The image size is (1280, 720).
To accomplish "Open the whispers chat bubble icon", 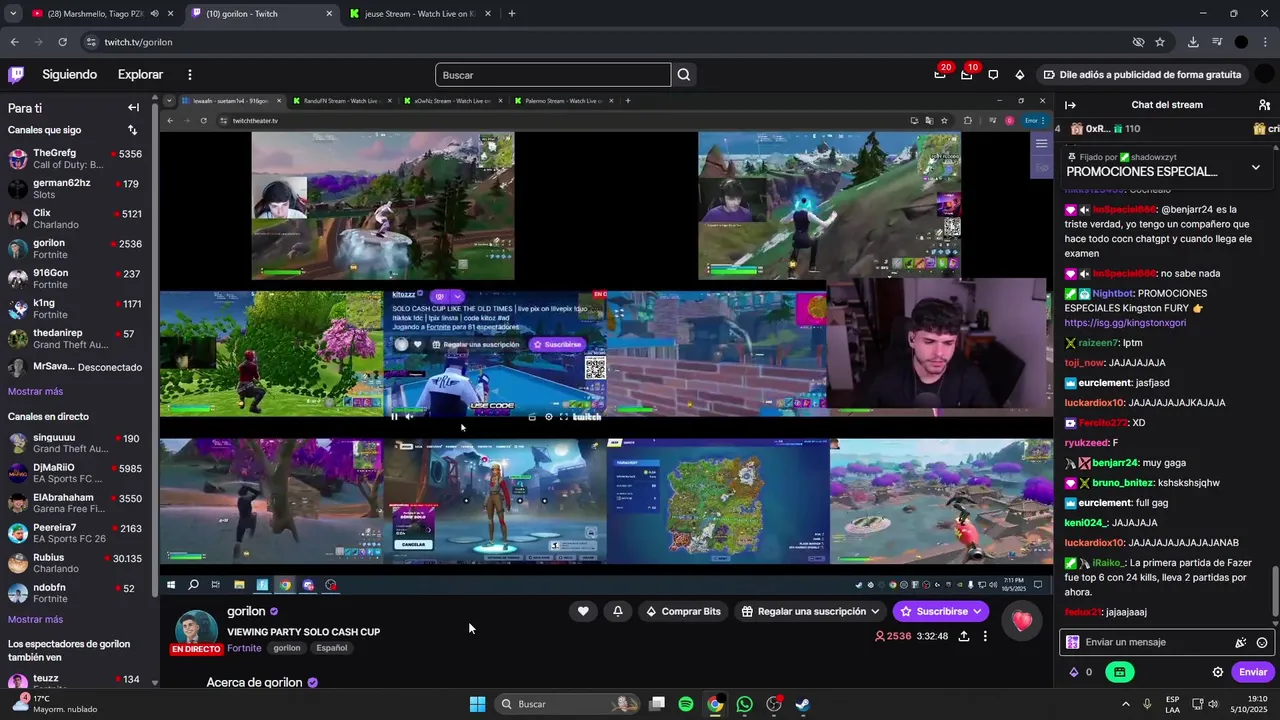I will pyautogui.click(x=993, y=74).
